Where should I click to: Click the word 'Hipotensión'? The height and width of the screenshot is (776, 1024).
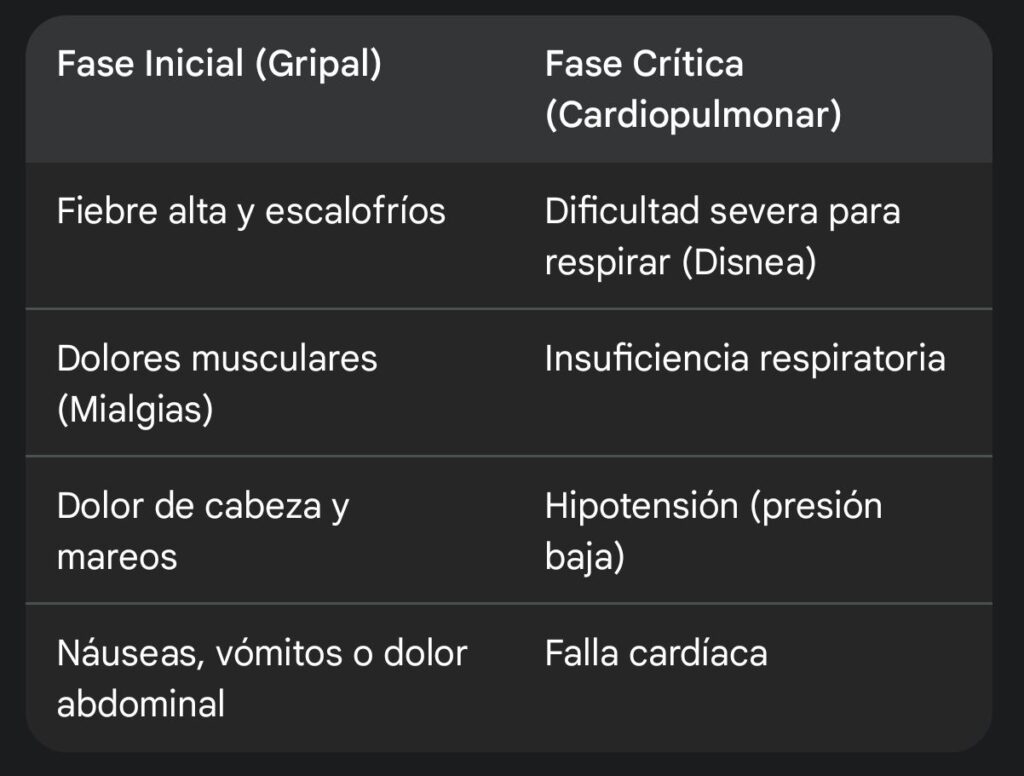click(x=641, y=506)
